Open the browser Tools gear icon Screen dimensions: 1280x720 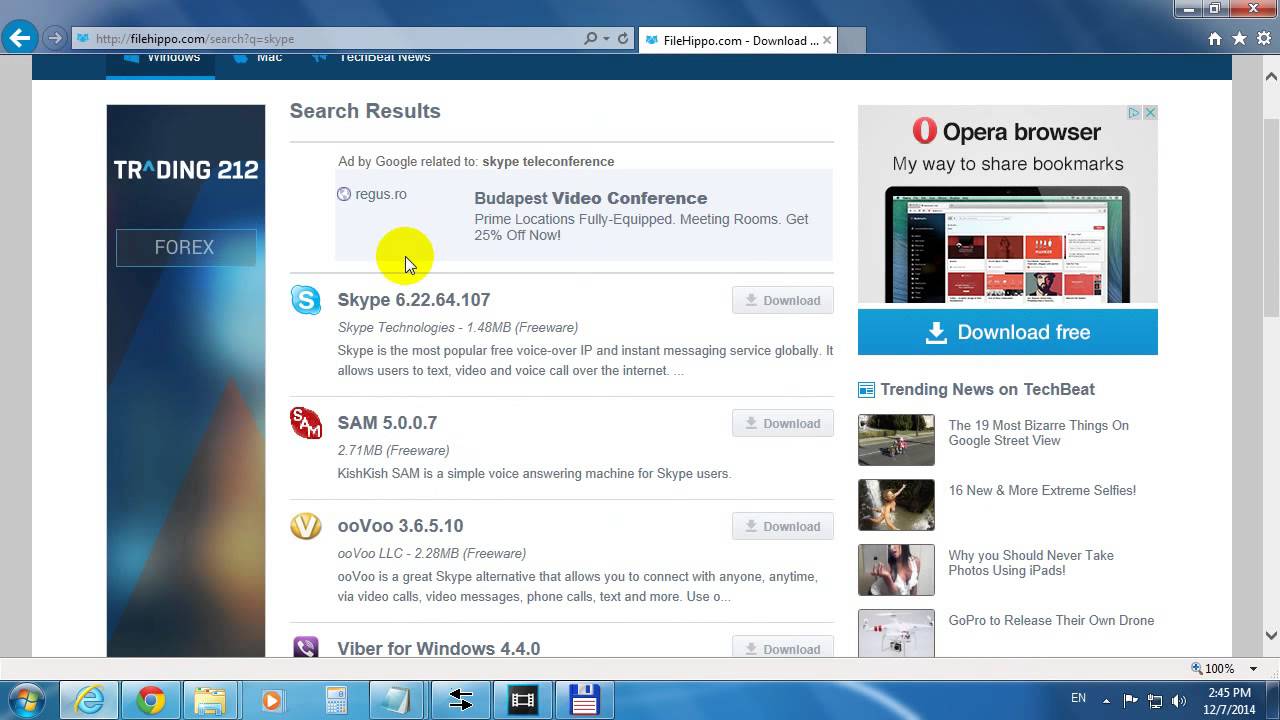tap(1263, 39)
